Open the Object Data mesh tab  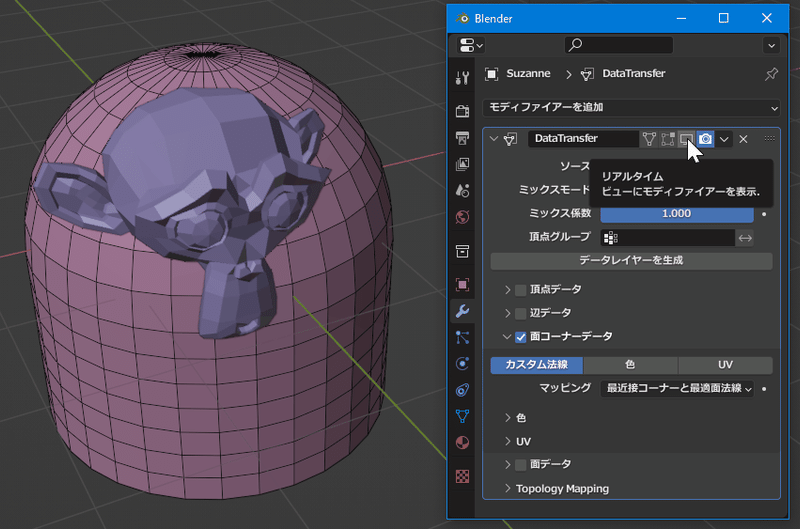(462, 416)
